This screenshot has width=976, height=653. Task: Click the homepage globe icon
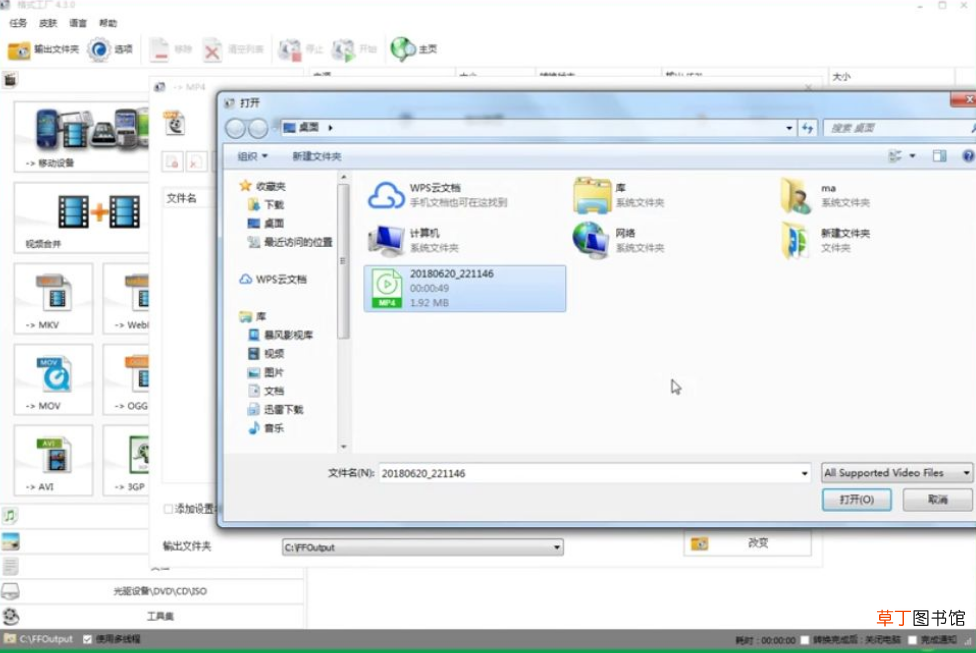point(403,49)
